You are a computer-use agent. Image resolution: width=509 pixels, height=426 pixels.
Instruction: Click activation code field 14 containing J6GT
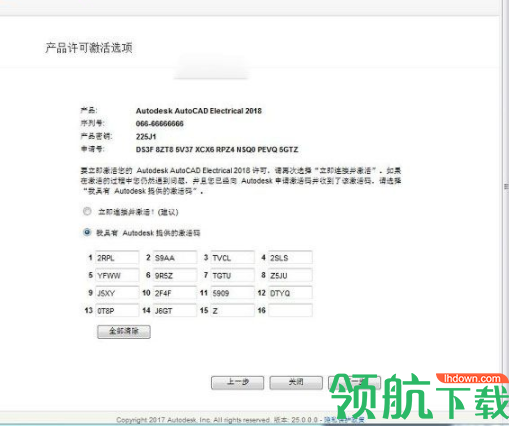click(175, 311)
